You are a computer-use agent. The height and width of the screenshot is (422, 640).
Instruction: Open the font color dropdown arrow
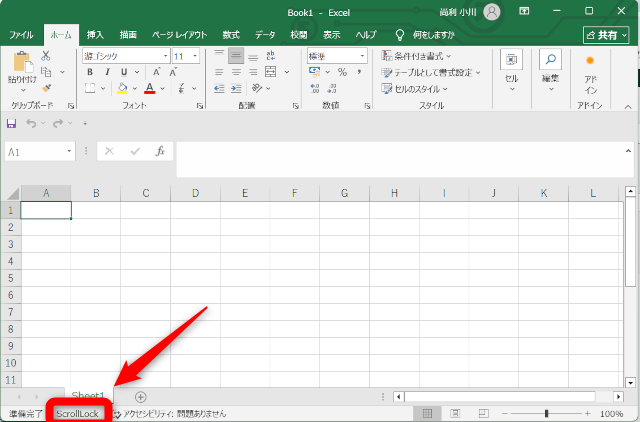tap(162, 89)
